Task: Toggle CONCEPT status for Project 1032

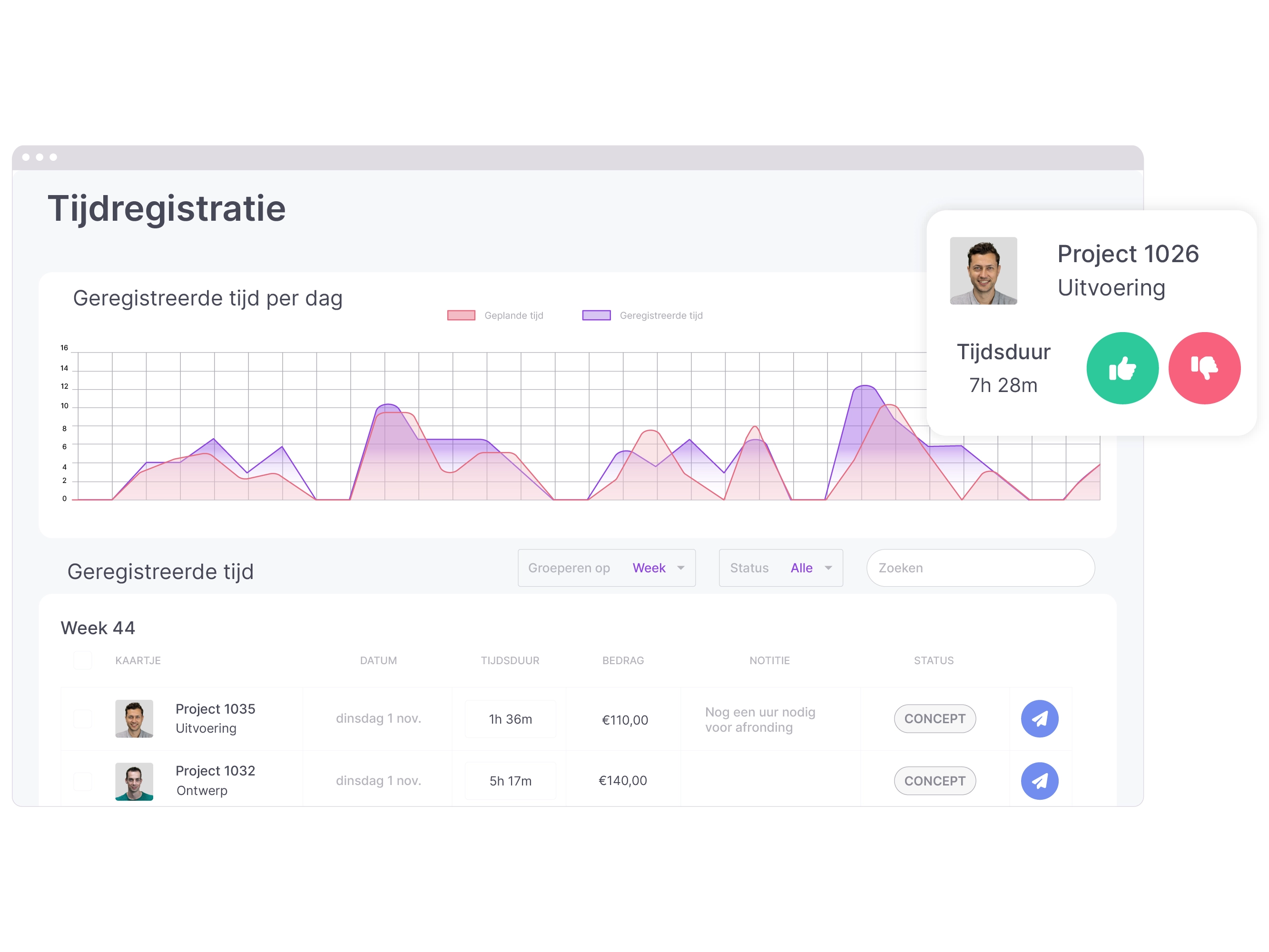Action: pyautogui.click(x=933, y=780)
